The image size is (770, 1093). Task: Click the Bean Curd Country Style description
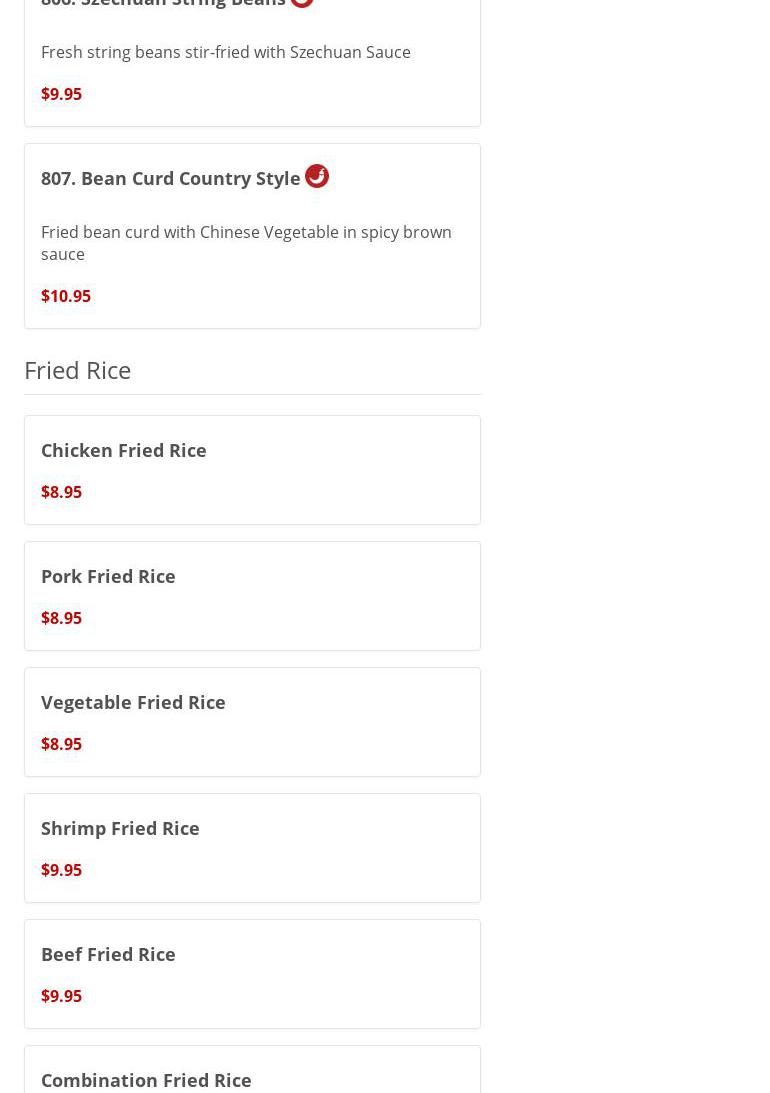tap(246, 243)
